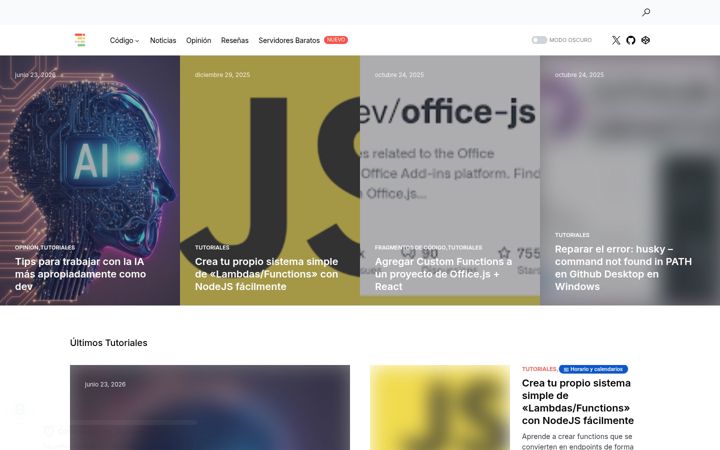Click the first octubre 24, 2025 date on Office.js card
The image size is (720, 450).
399,75
